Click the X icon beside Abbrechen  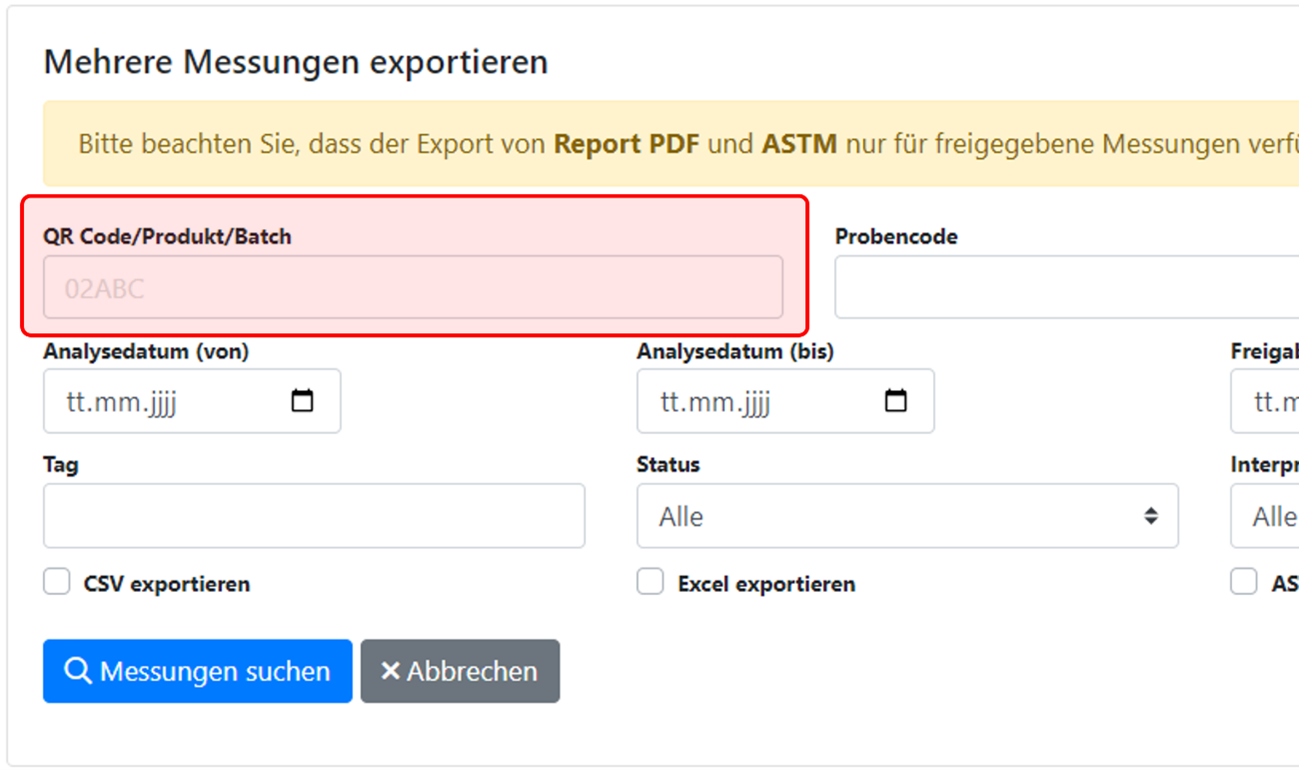390,671
